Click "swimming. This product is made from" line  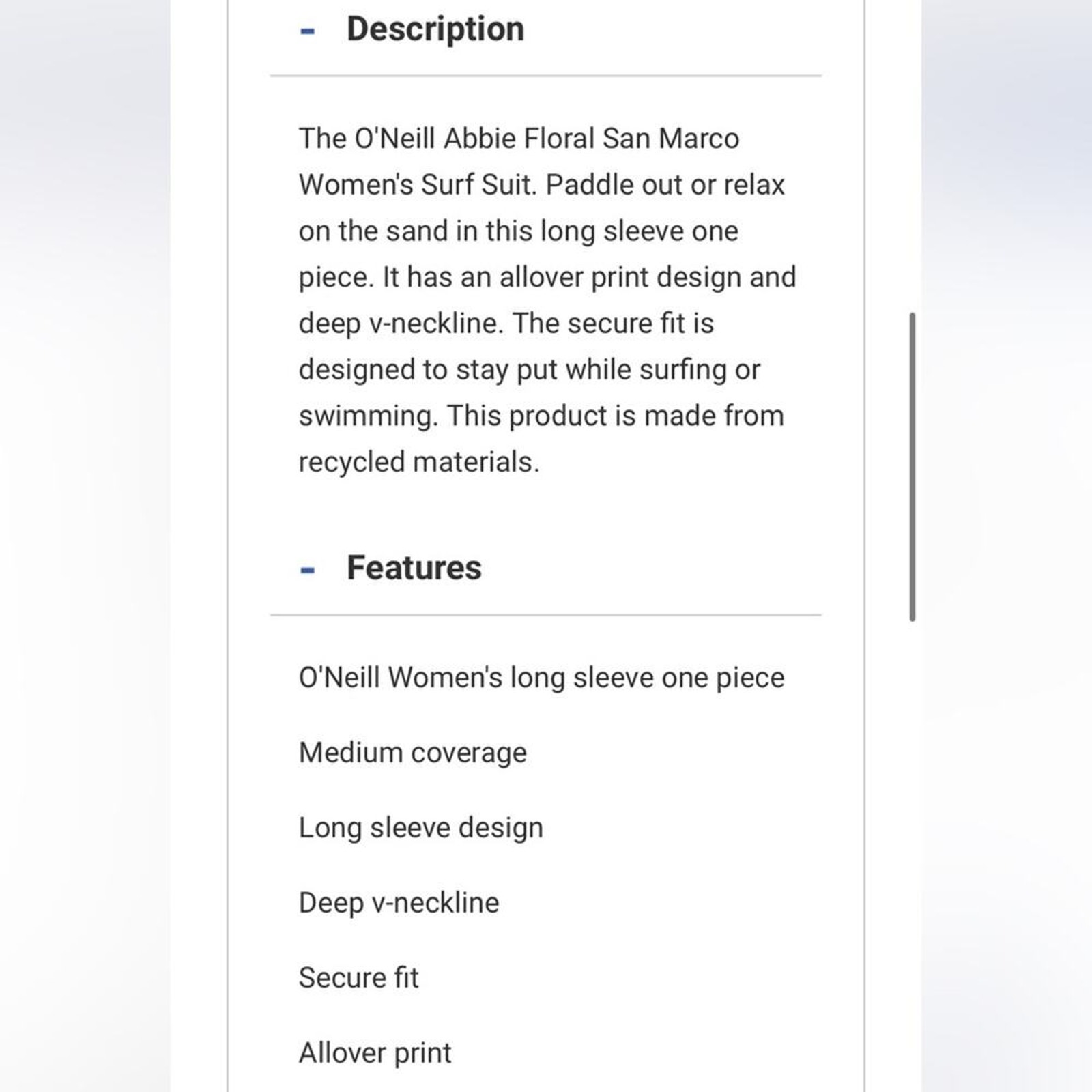541,416
